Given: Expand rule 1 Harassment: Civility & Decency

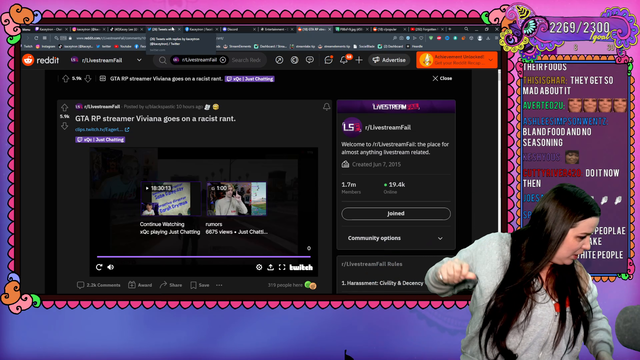Looking at the screenshot, I should point(382,283).
